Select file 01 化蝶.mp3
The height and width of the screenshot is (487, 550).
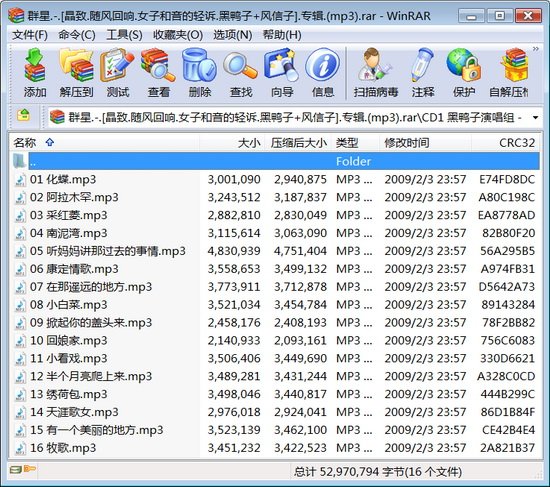[275, 180]
